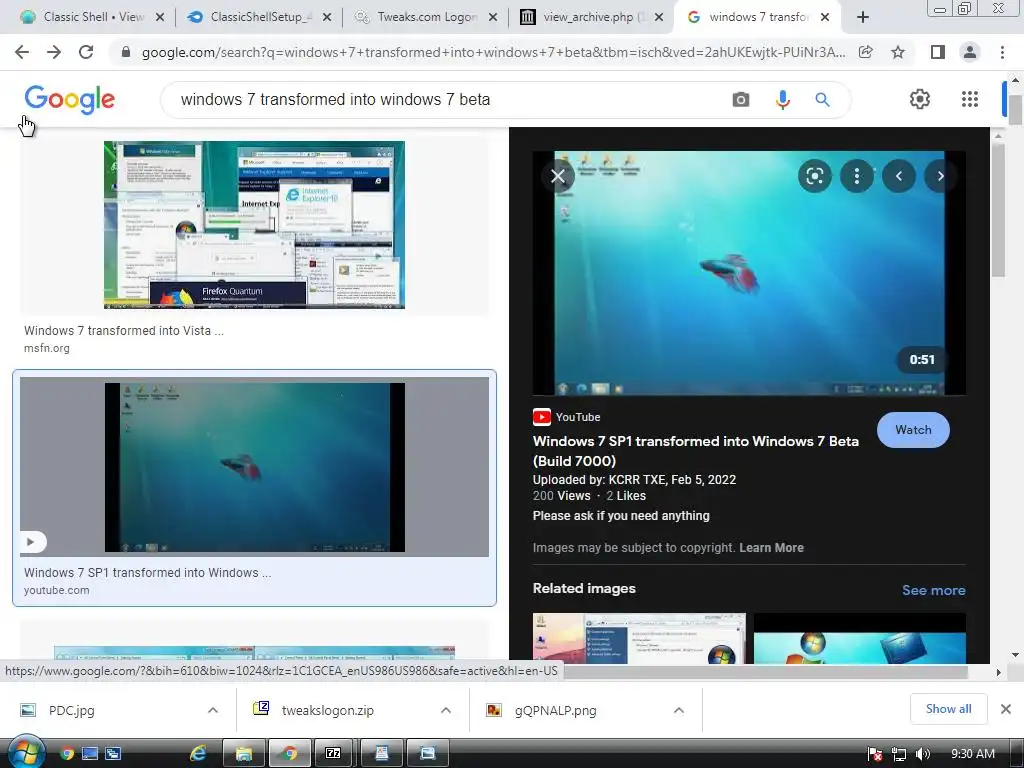Click the Watch button
Screen dimensions: 1024x768
point(913,430)
